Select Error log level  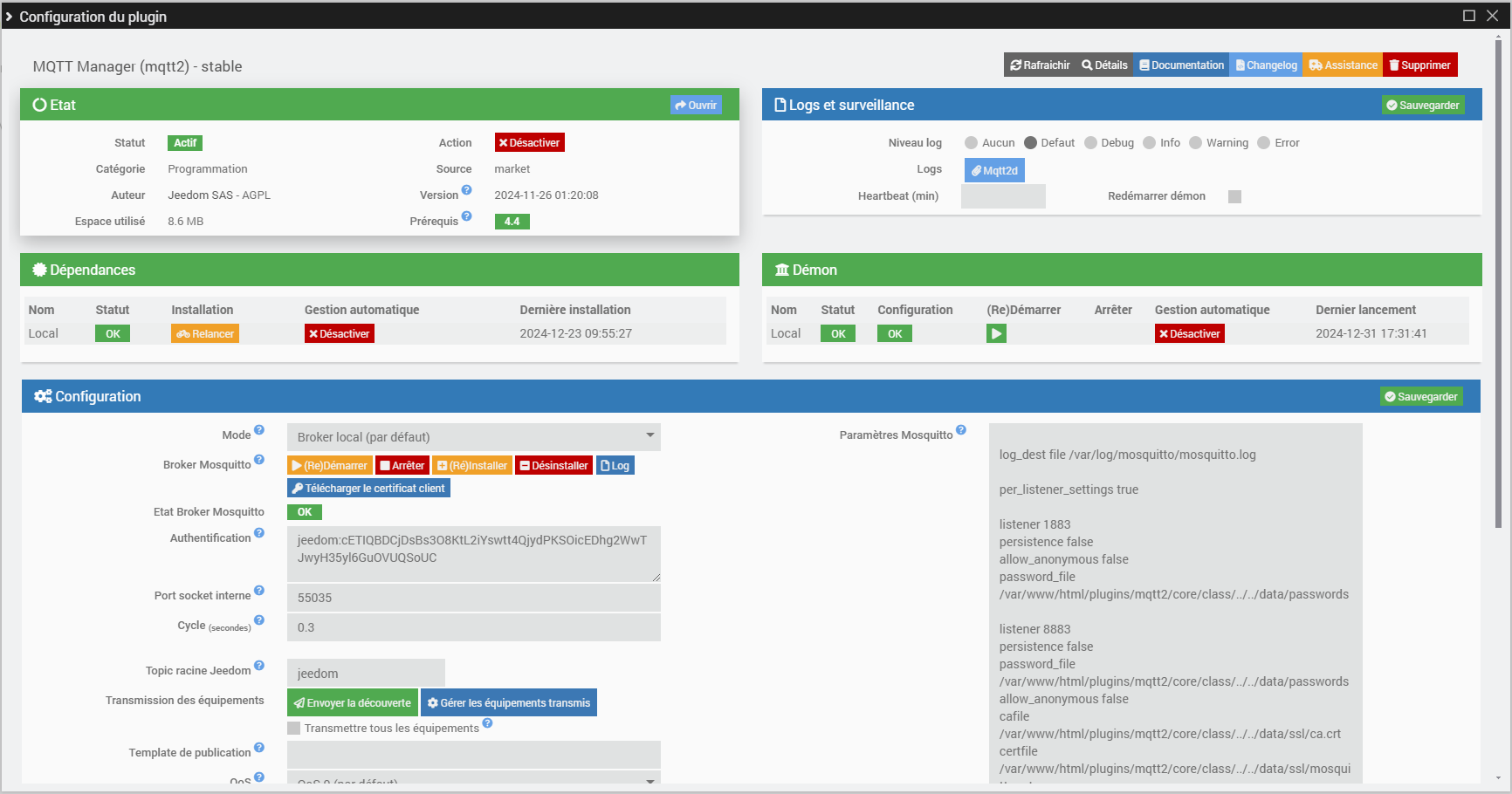point(1264,143)
